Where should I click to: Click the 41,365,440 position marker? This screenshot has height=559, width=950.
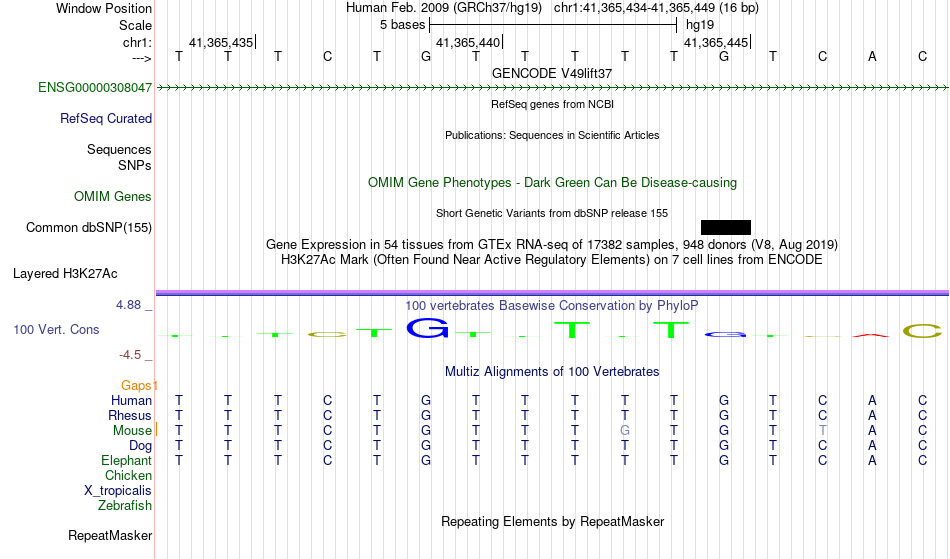click(468, 43)
